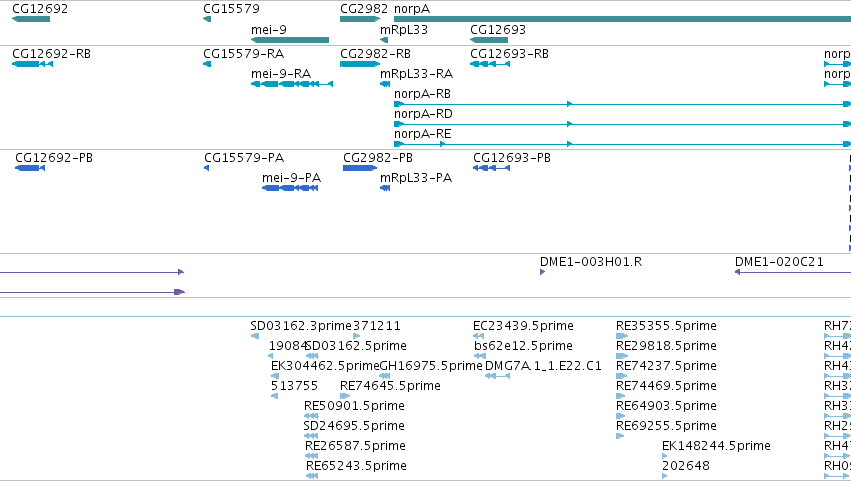The image size is (851, 481).
Task: Click the CG2982-PB protein bar
Action: [x=360, y=168]
